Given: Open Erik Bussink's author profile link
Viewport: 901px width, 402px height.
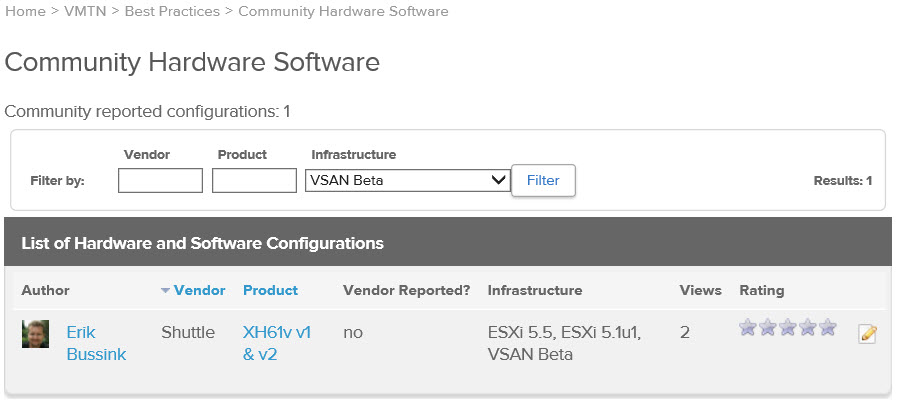Looking at the screenshot, I should pos(96,343).
